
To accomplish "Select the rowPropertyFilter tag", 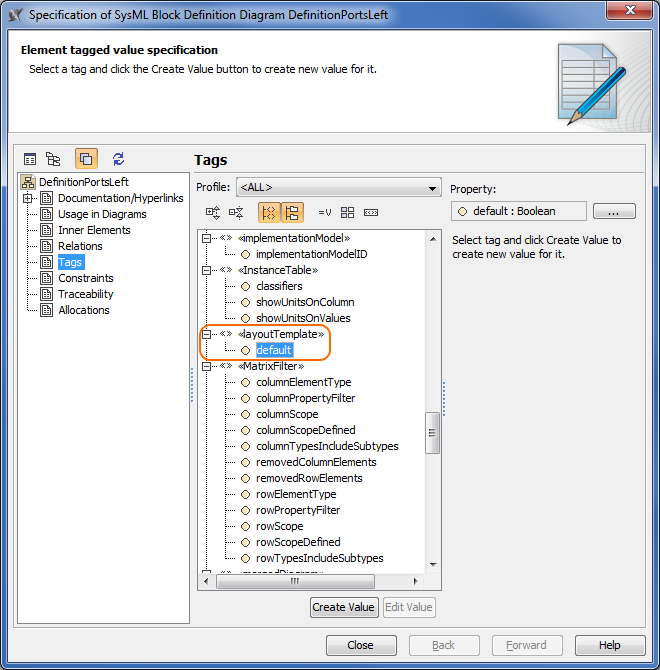I will pos(298,510).
